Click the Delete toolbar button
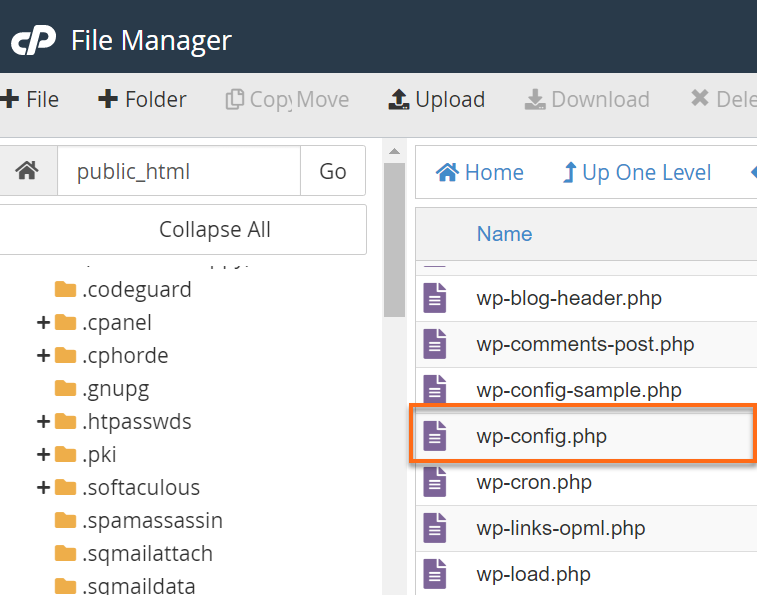This screenshot has height=595, width=757. coord(724,99)
